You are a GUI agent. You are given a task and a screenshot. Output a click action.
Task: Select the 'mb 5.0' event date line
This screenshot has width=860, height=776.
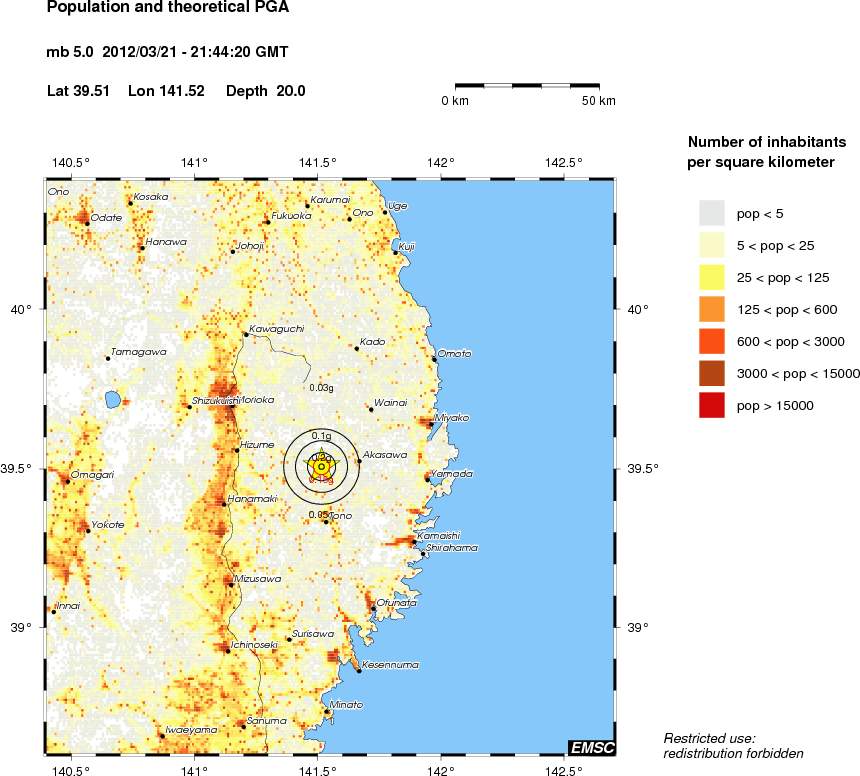pyautogui.click(x=167, y=52)
